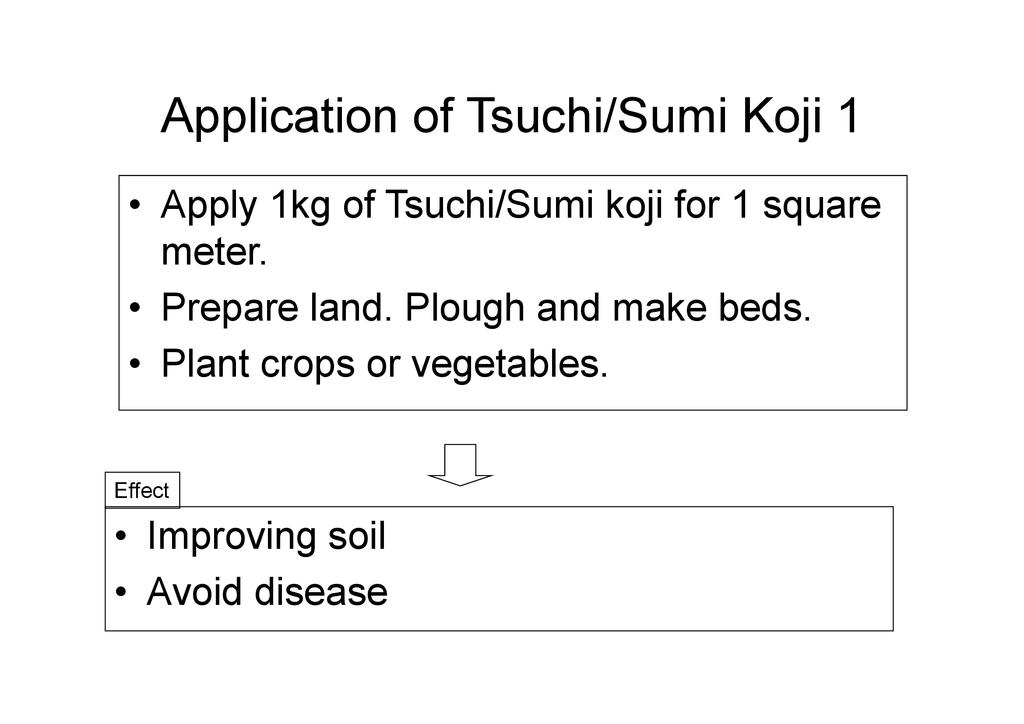The height and width of the screenshot is (724, 1024).
Task: Click the 'Improving soil' bullet text
Action: [265, 537]
